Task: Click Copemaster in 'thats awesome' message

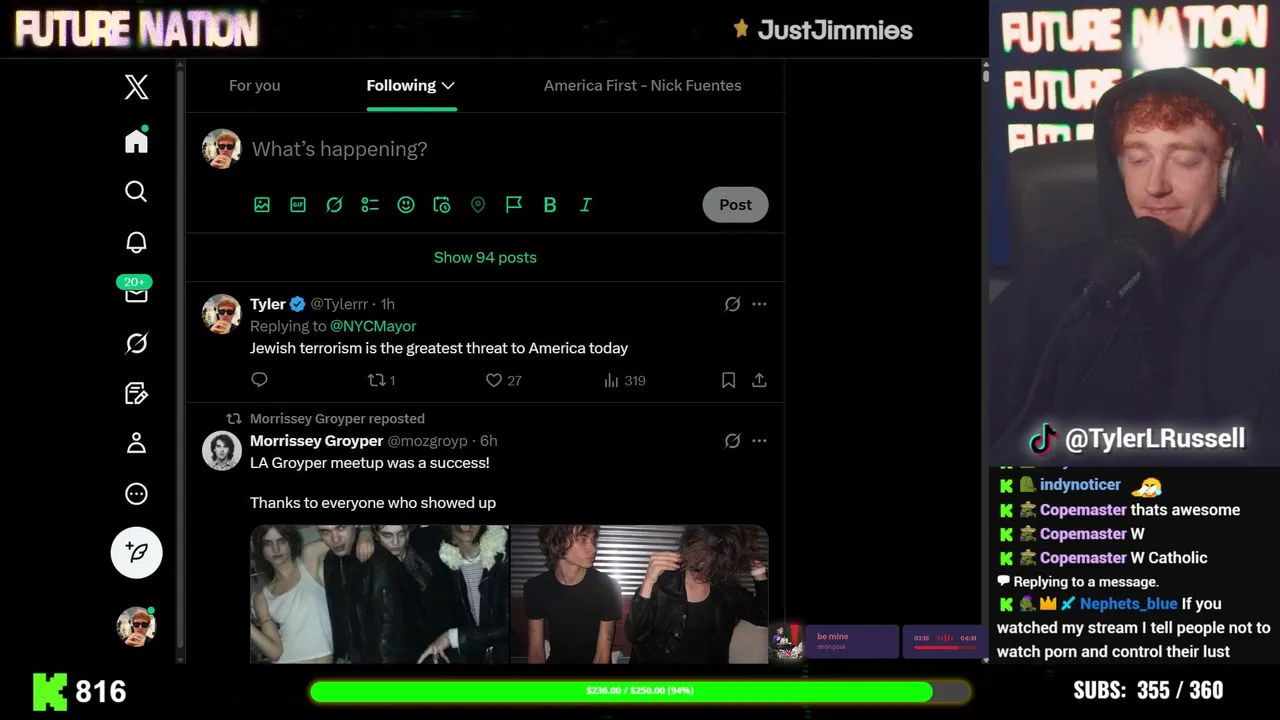Action: coord(1083,510)
